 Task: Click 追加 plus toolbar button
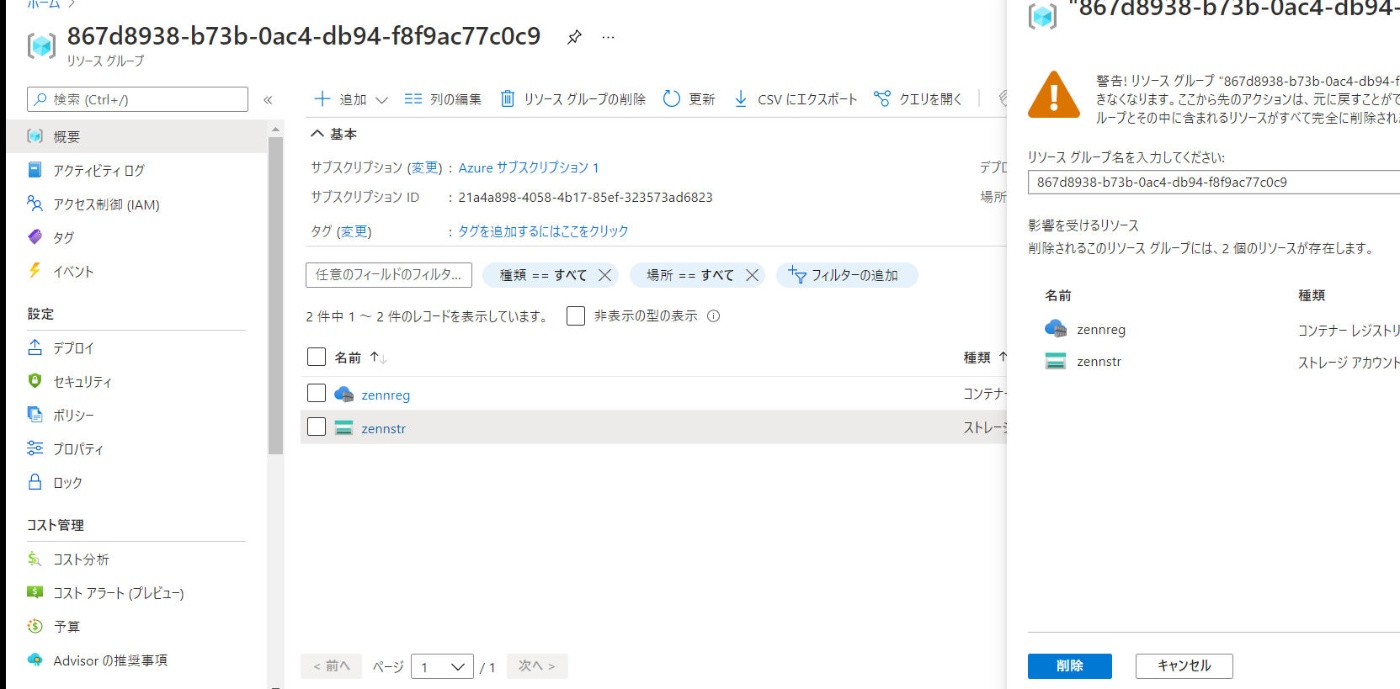click(x=340, y=99)
